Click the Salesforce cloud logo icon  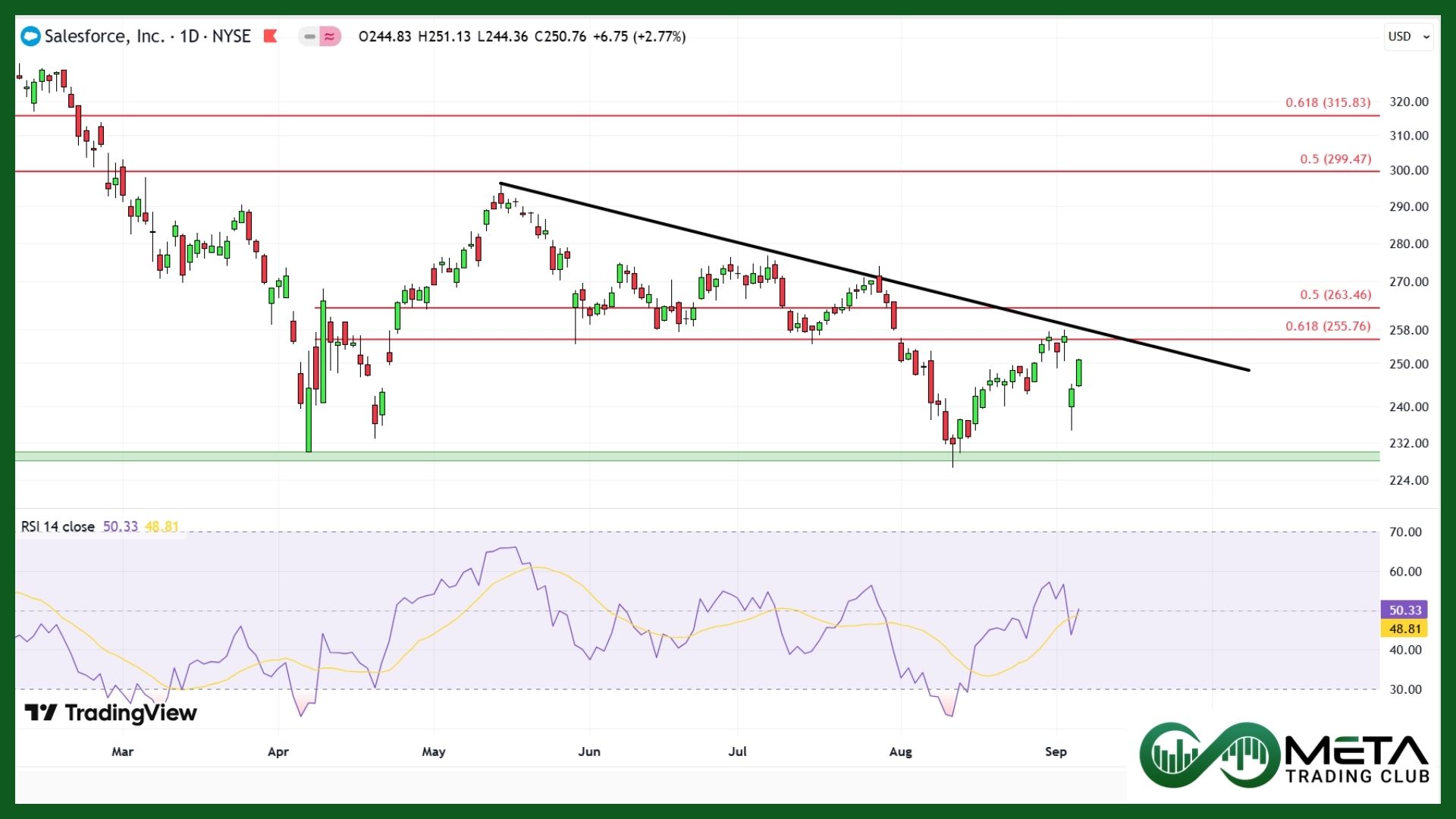[30, 36]
